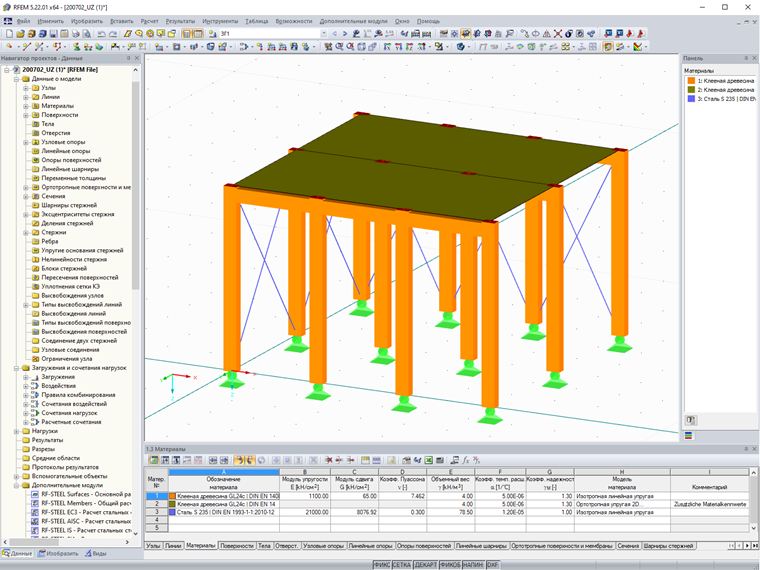Open the Дополнительные модули menu
The image size is (760, 570).
353,21
